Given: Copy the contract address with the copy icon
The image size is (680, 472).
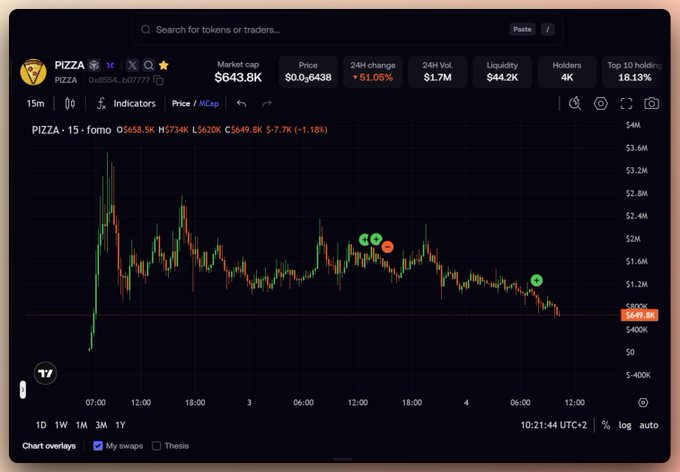Looking at the screenshot, I should point(159,80).
